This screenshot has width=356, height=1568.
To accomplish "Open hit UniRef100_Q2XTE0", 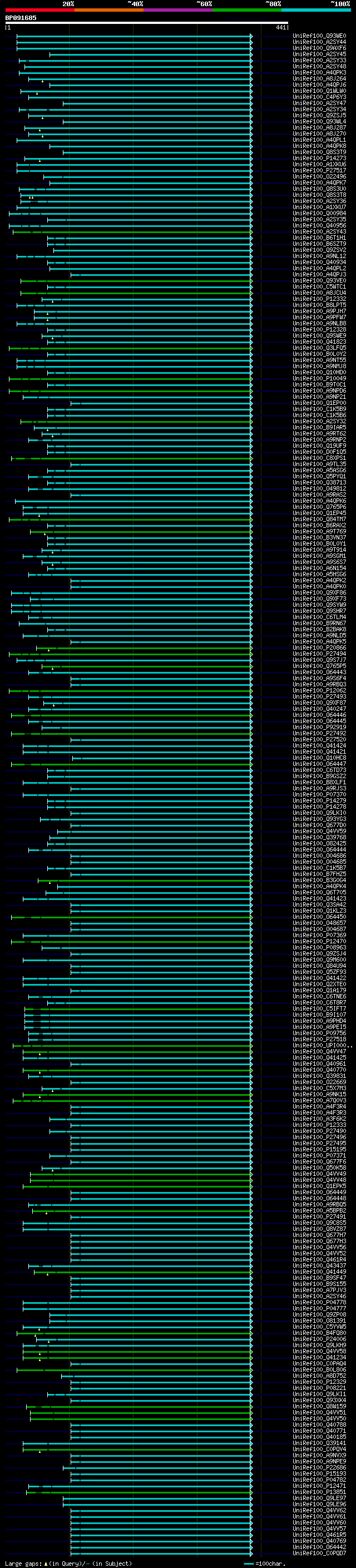I will [319, 985].
